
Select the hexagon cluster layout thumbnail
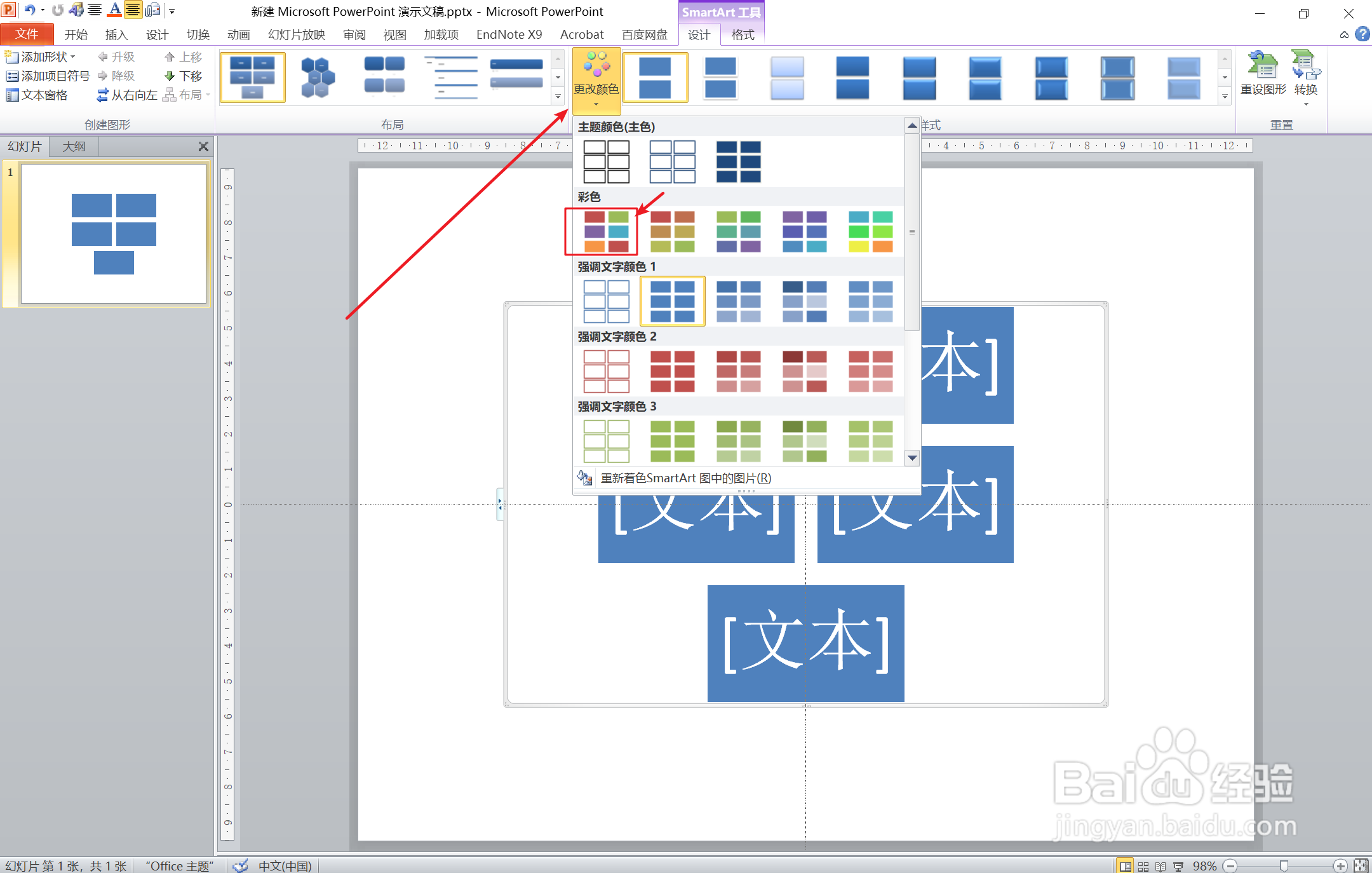pos(318,78)
